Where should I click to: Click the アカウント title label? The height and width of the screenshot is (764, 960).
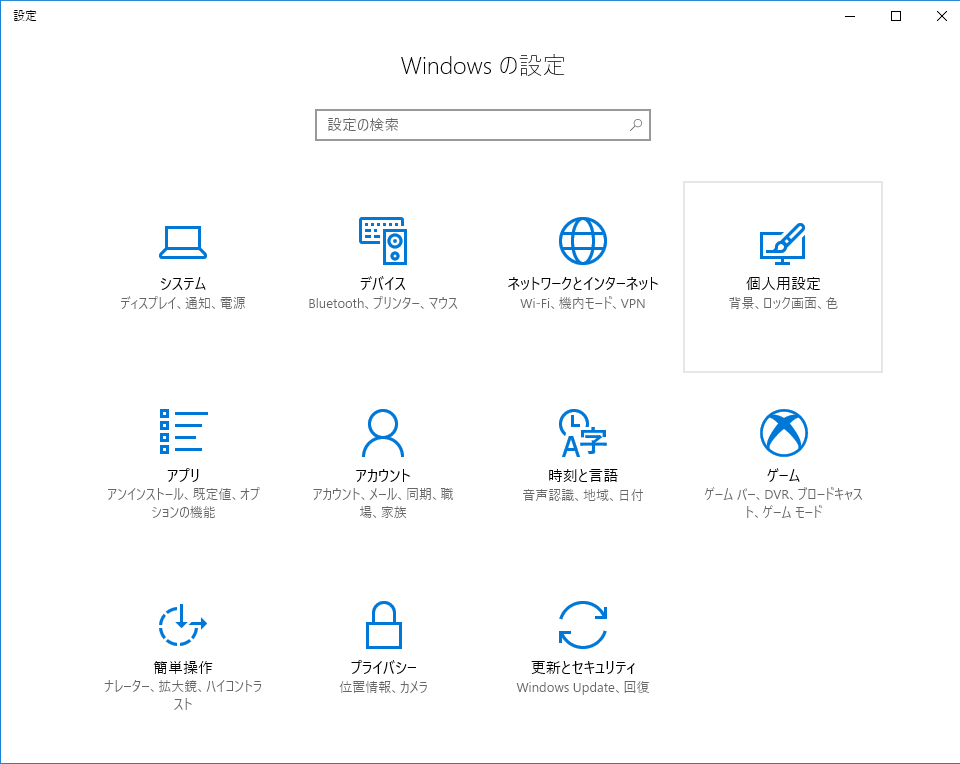click(383, 475)
